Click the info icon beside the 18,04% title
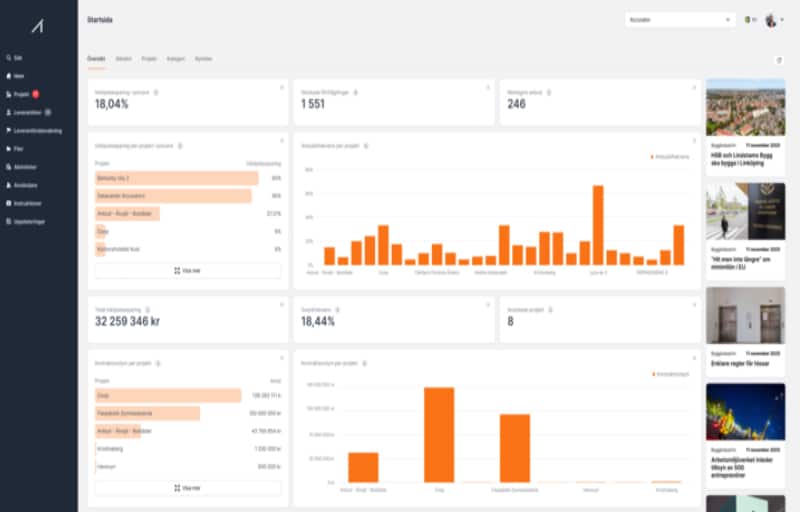The image size is (800, 512). click(155, 92)
